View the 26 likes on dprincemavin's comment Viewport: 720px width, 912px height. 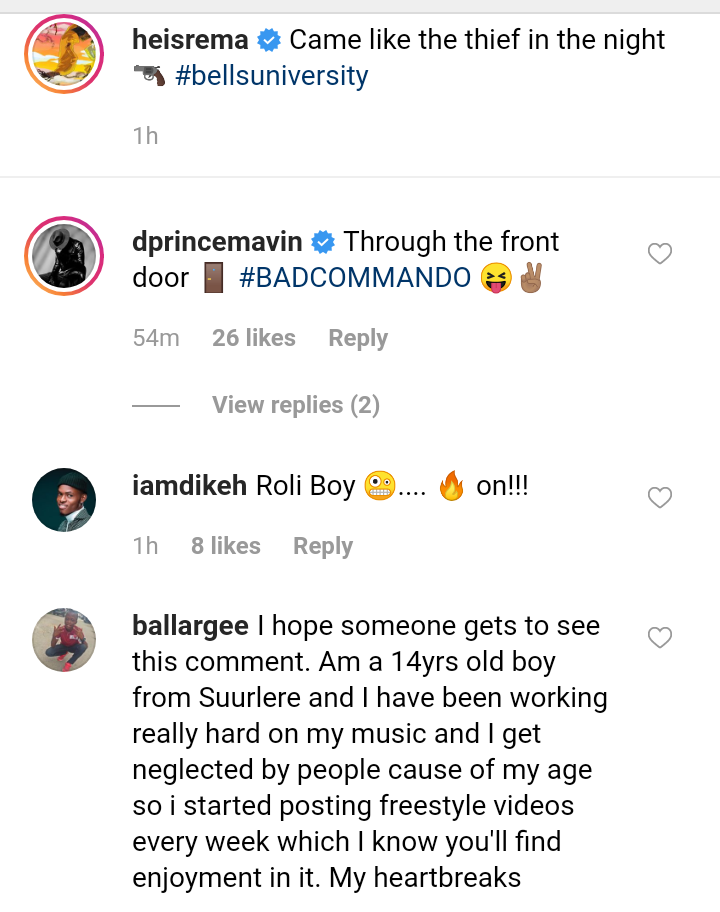(x=253, y=339)
